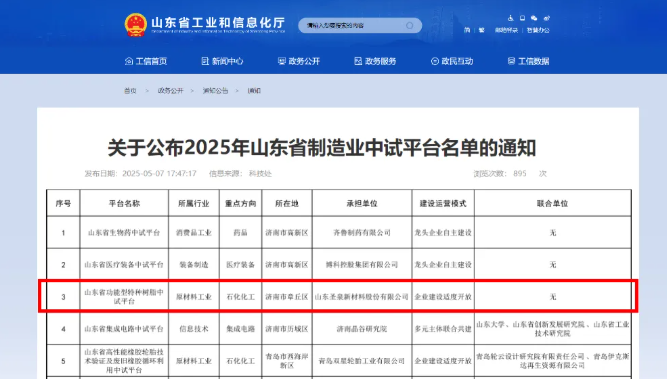Click the cell 消费品工业
Image resolution: width=667 pixels, height=379 pixels.
point(194,233)
